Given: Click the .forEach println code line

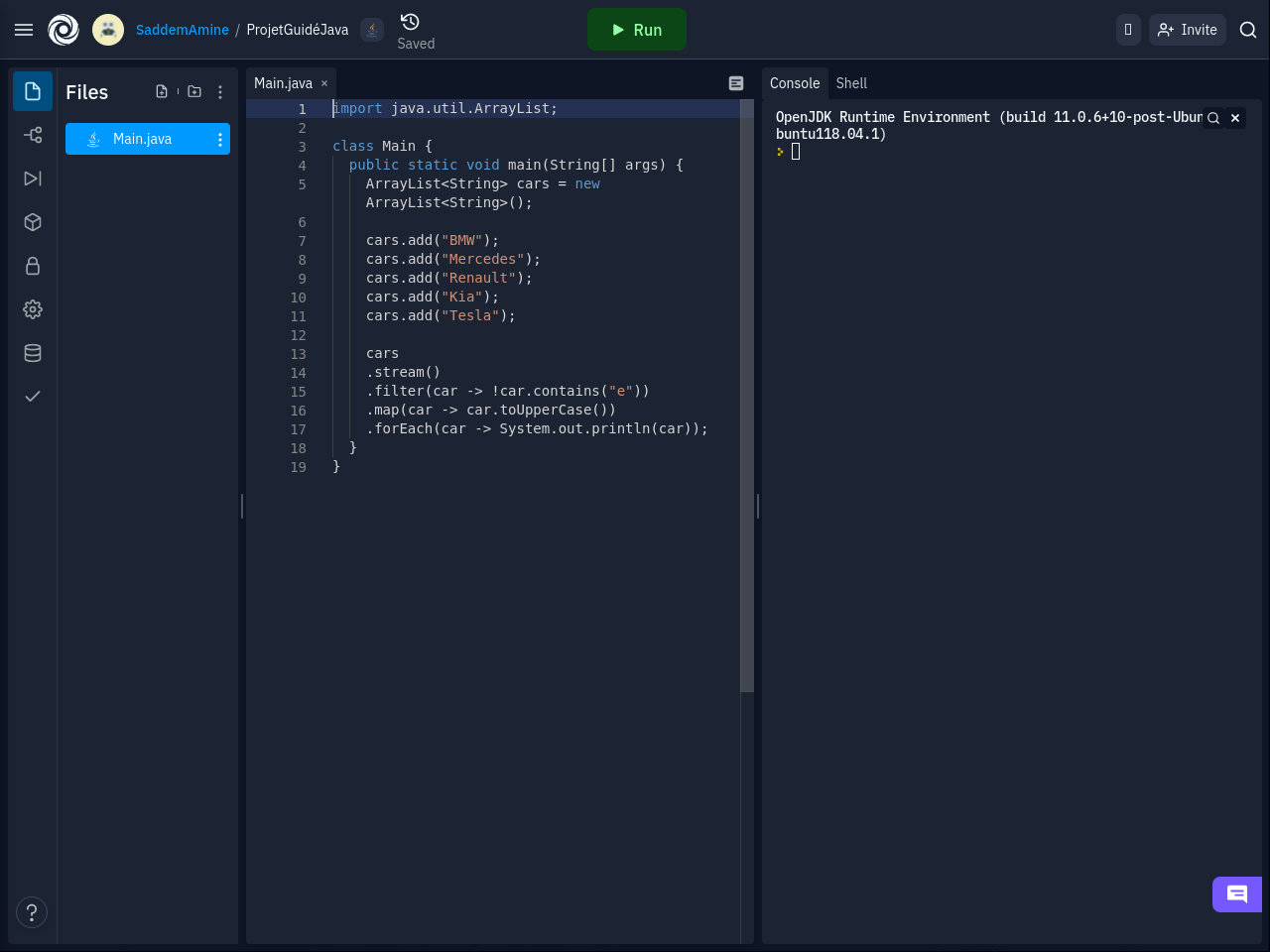Looking at the screenshot, I should (x=537, y=428).
